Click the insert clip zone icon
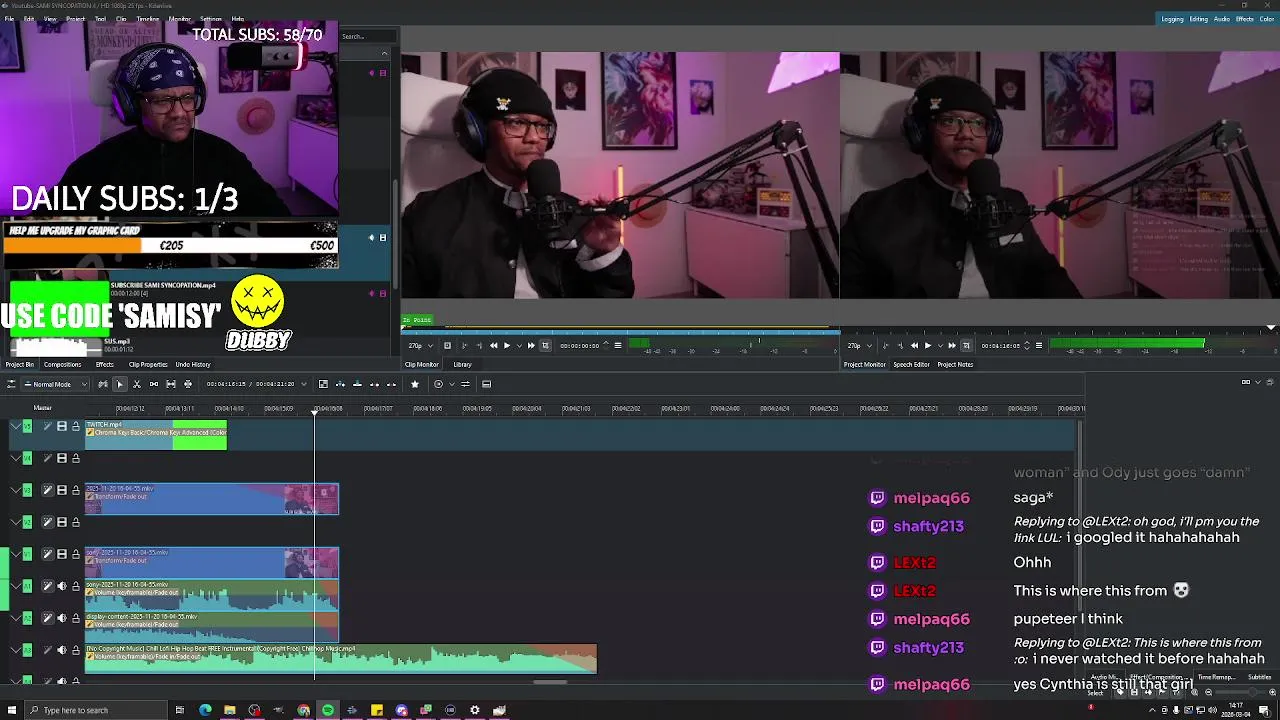1280x720 pixels. [340, 384]
